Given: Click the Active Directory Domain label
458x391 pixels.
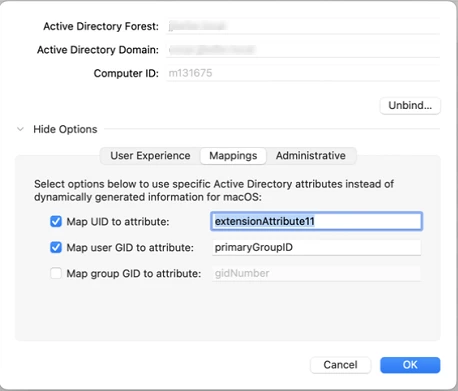Looking at the screenshot, I should point(98,50).
